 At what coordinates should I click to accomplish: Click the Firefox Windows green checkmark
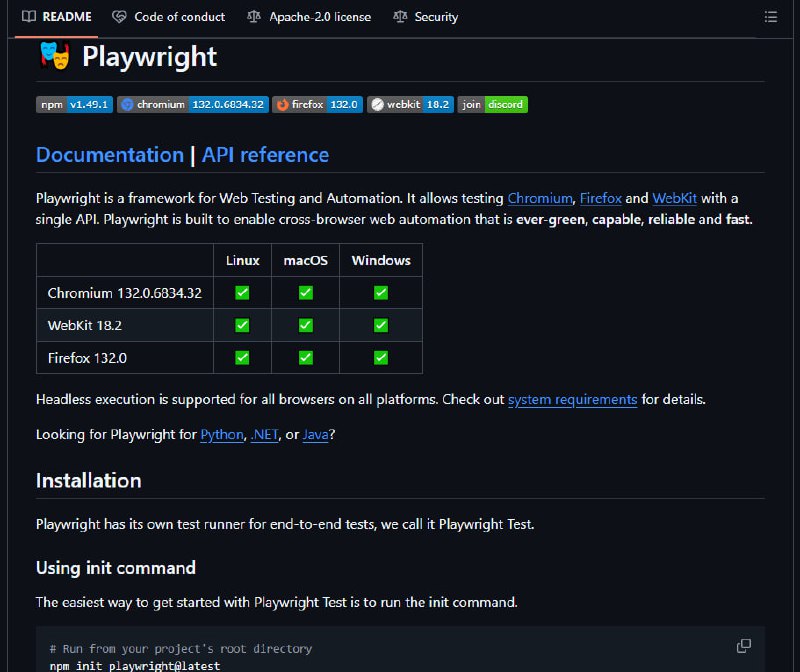click(381, 358)
